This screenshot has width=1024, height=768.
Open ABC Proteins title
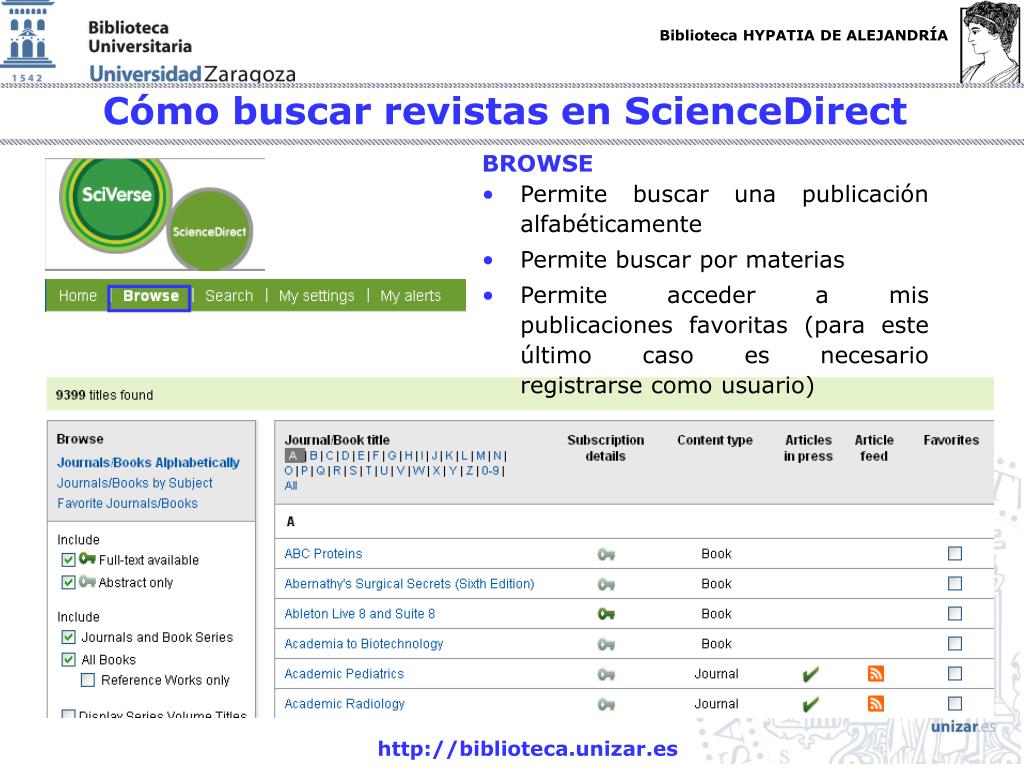click(323, 554)
